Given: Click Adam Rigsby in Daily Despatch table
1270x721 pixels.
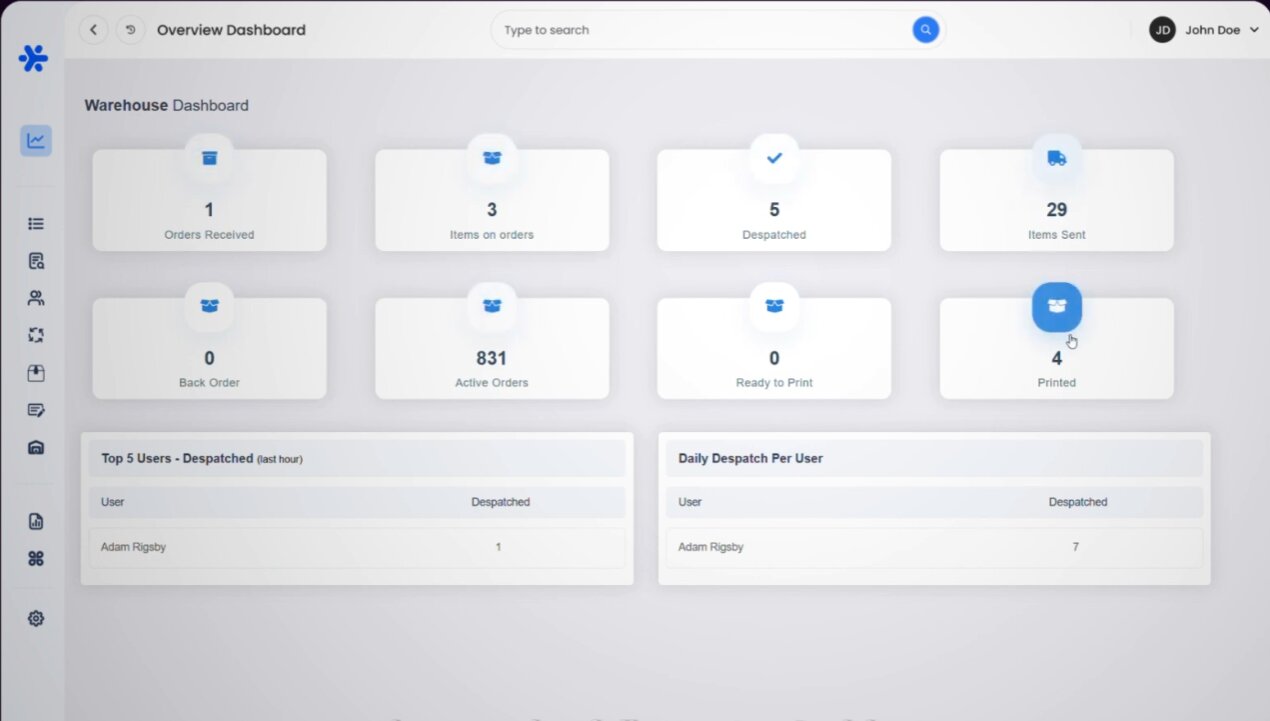Looking at the screenshot, I should [x=711, y=547].
